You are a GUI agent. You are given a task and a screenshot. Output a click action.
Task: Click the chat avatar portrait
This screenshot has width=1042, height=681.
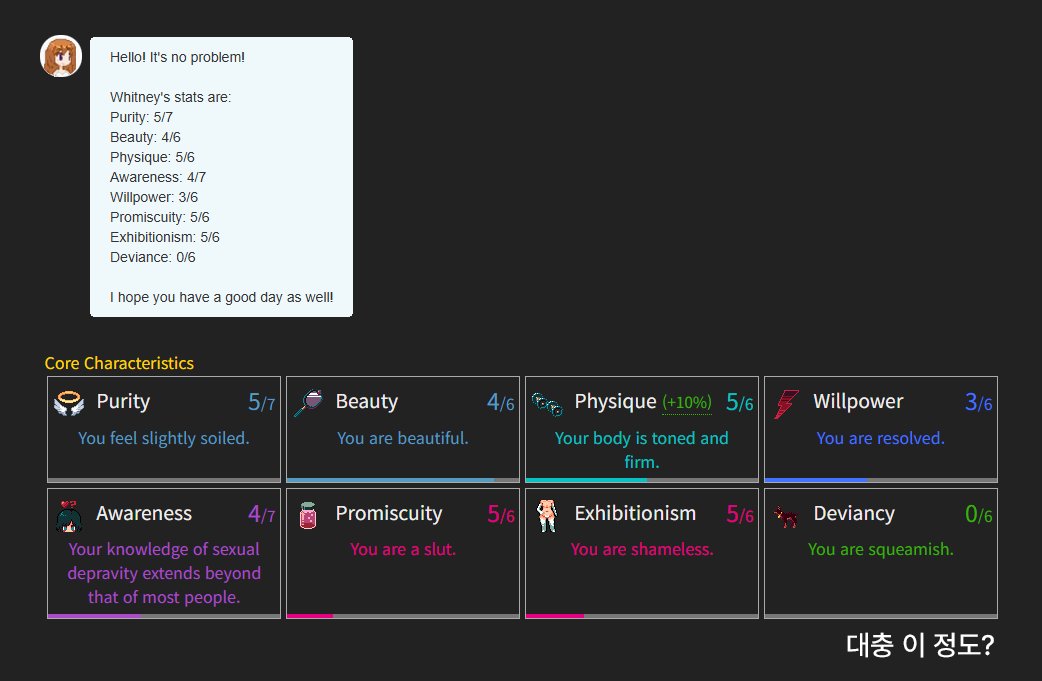(61, 56)
